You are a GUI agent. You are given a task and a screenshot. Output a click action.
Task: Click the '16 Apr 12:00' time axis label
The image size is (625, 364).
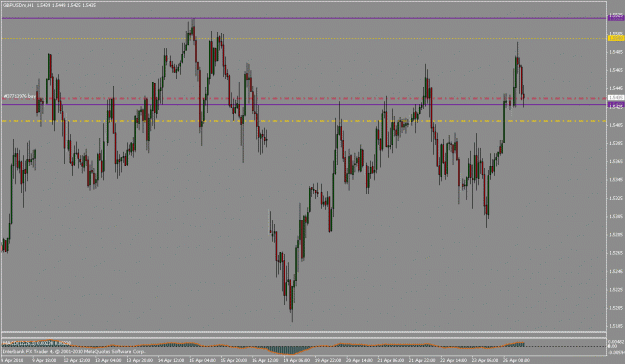click(x=265, y=360)
